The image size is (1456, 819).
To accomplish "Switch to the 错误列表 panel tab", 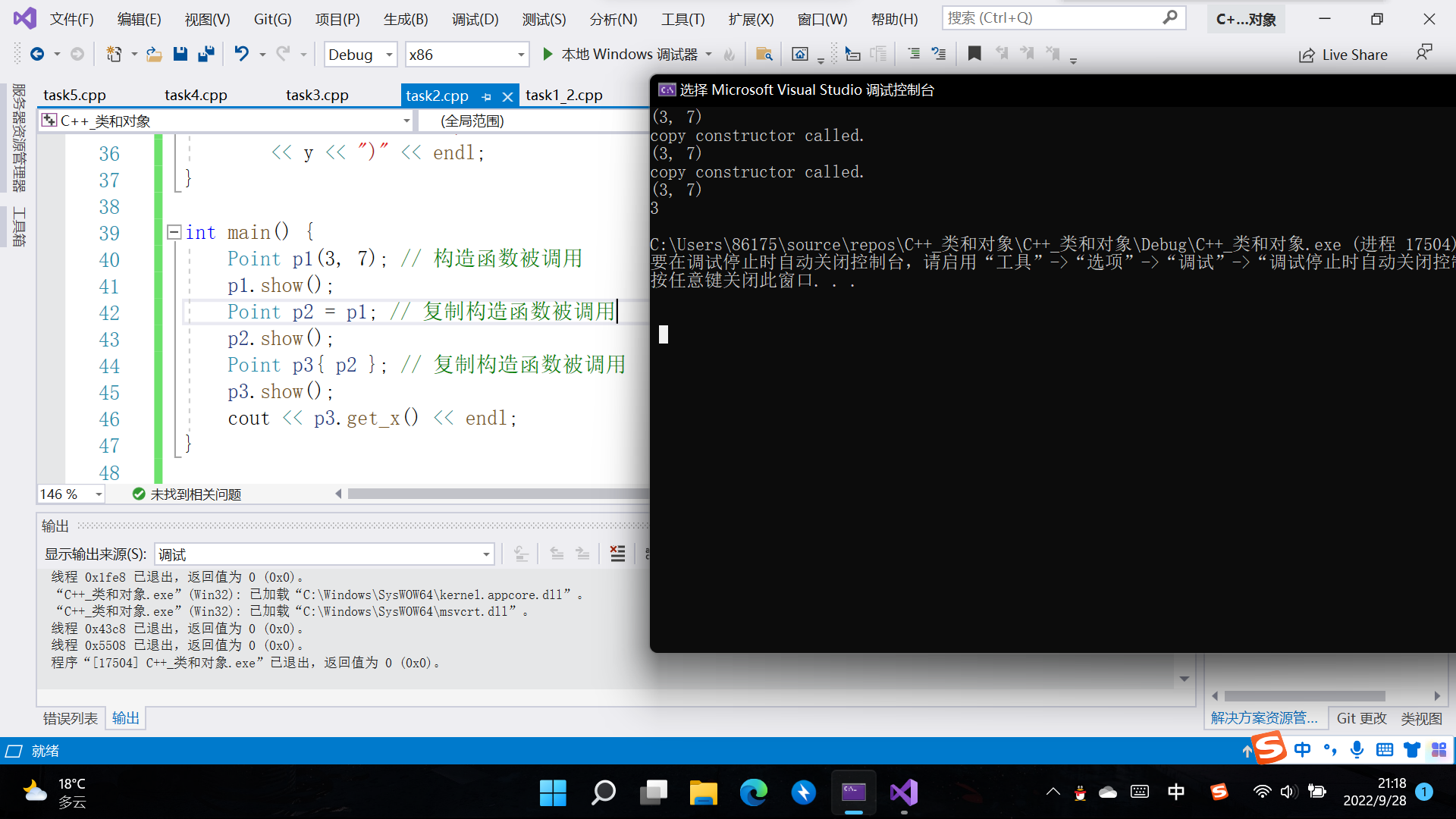I will (70, 718).
